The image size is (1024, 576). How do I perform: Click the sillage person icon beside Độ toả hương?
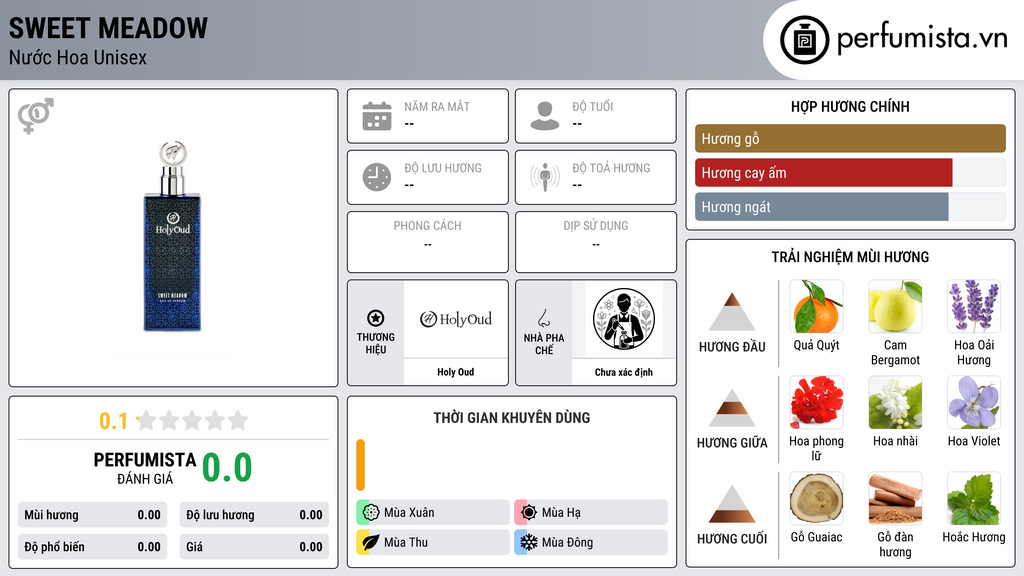click(x=545, y=177)
